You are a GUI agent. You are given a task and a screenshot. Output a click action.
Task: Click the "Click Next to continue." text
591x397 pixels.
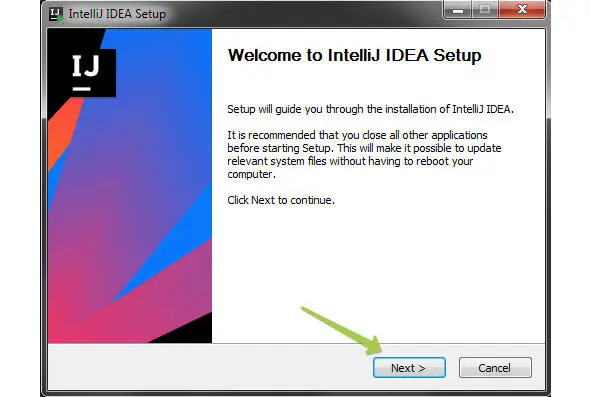point(281,200)
